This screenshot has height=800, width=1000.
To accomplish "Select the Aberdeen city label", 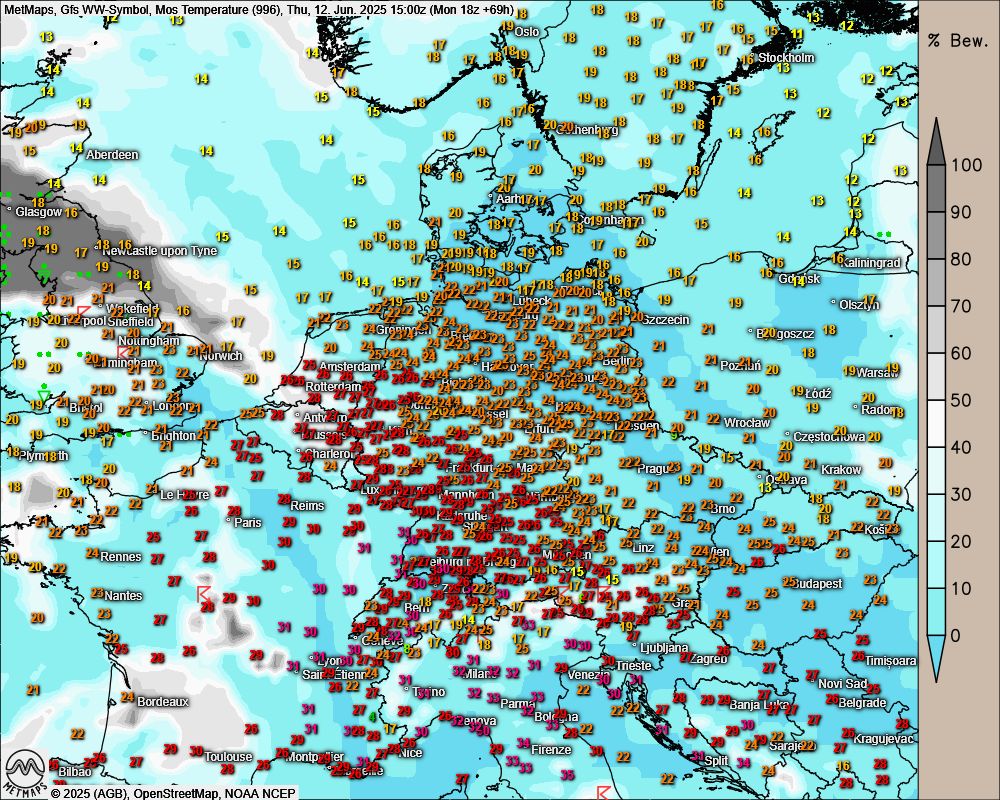I will pyautogui.click(x=112, y=155).
